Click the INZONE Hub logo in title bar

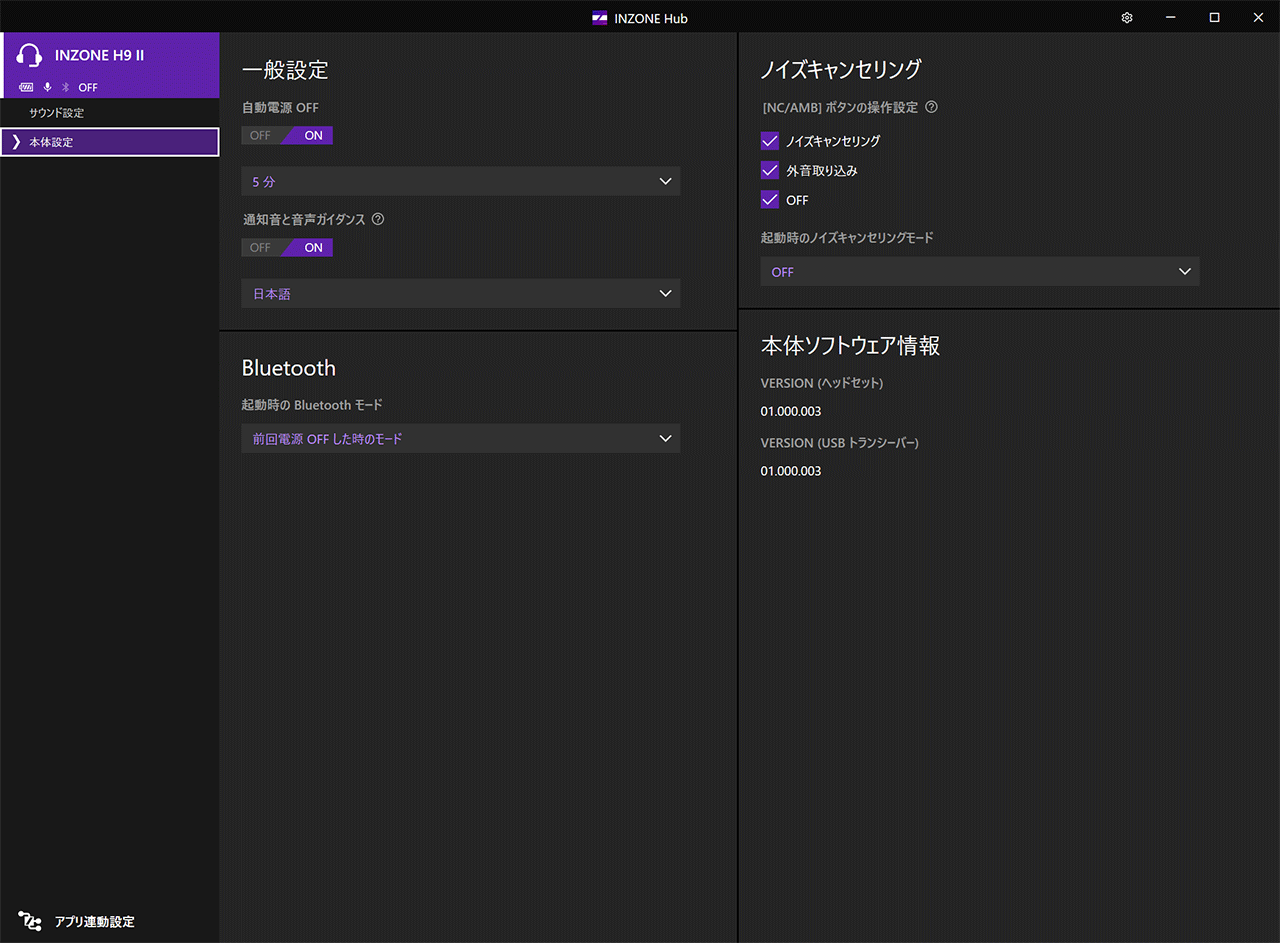(x=600, y=18)
